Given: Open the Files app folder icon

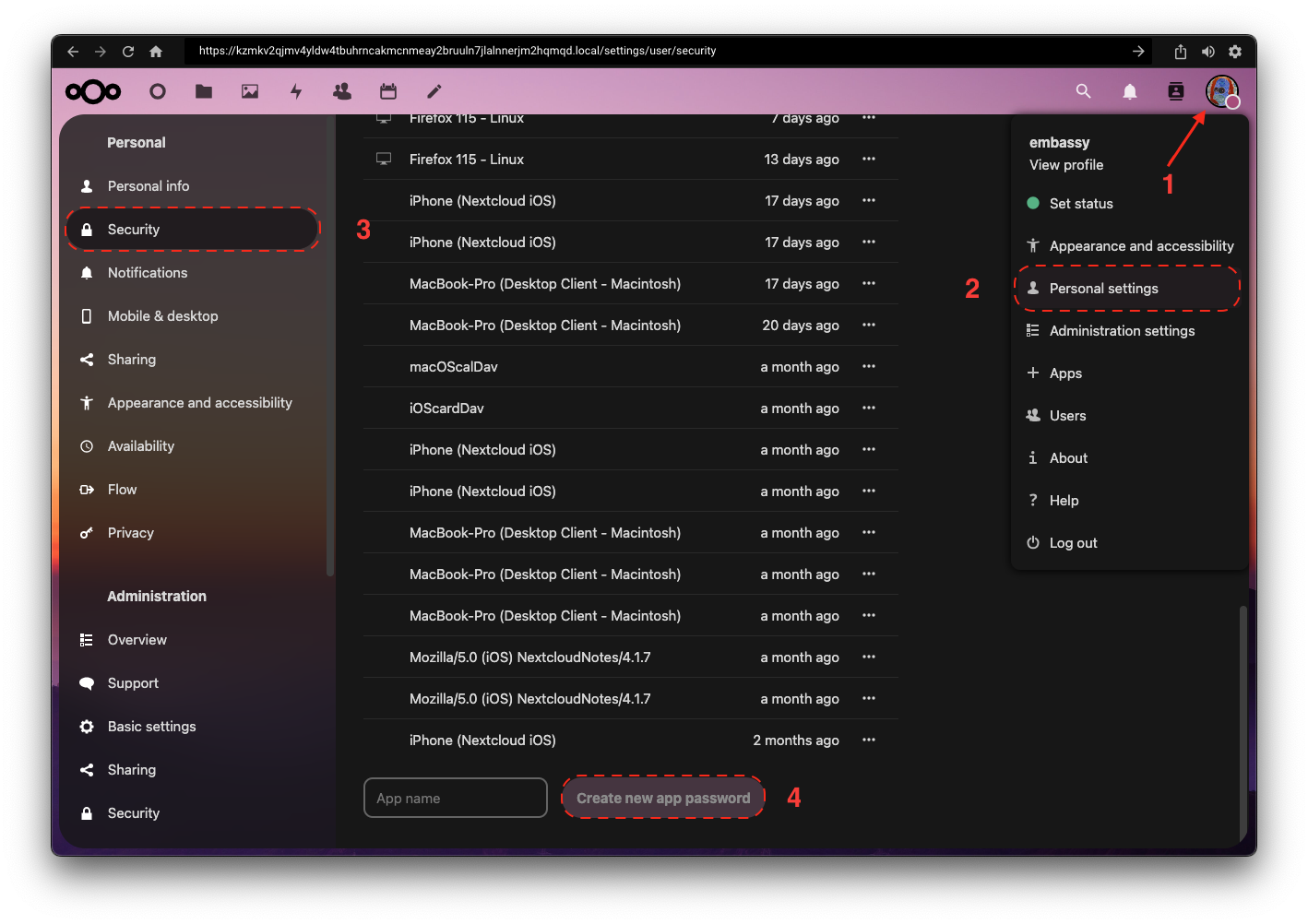Looking at the screenshot, I should click(x=204, y=91).
